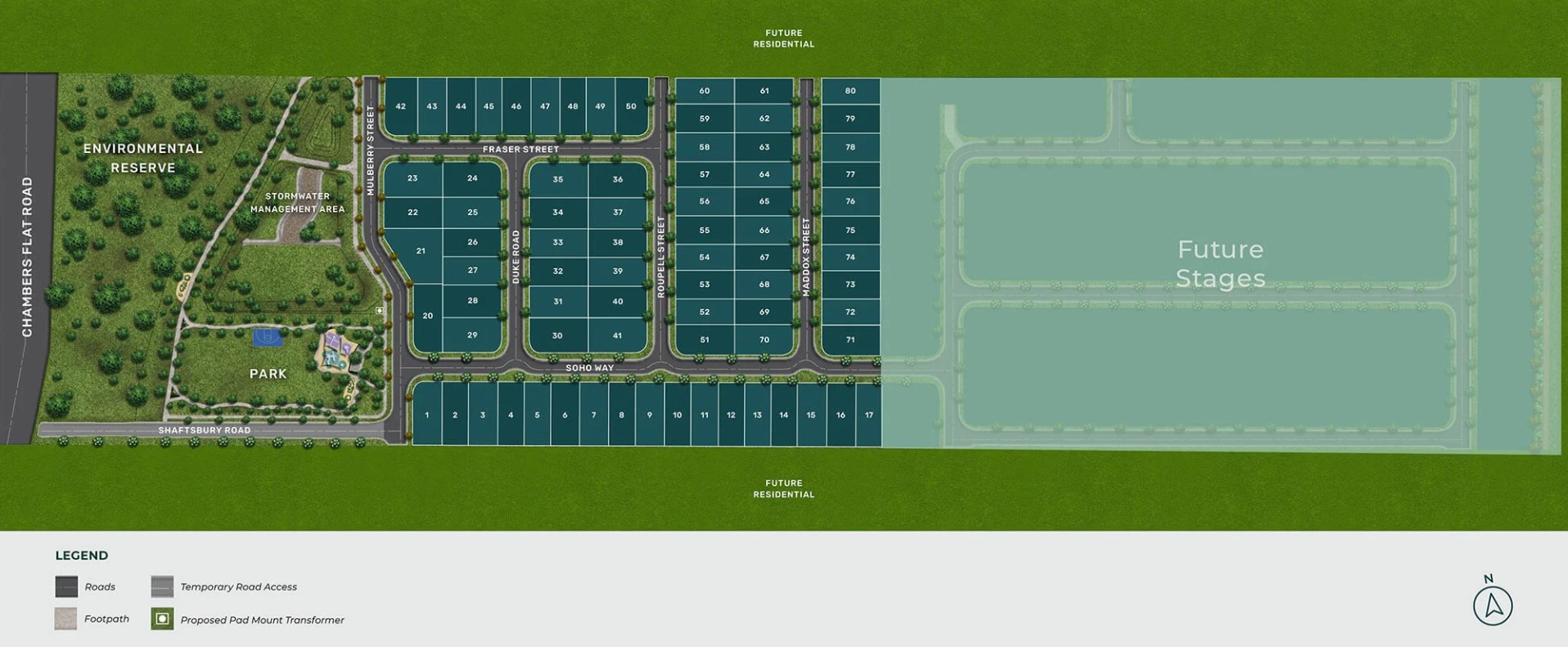Click the Chambers Flat Road label

tap(27, 257)
